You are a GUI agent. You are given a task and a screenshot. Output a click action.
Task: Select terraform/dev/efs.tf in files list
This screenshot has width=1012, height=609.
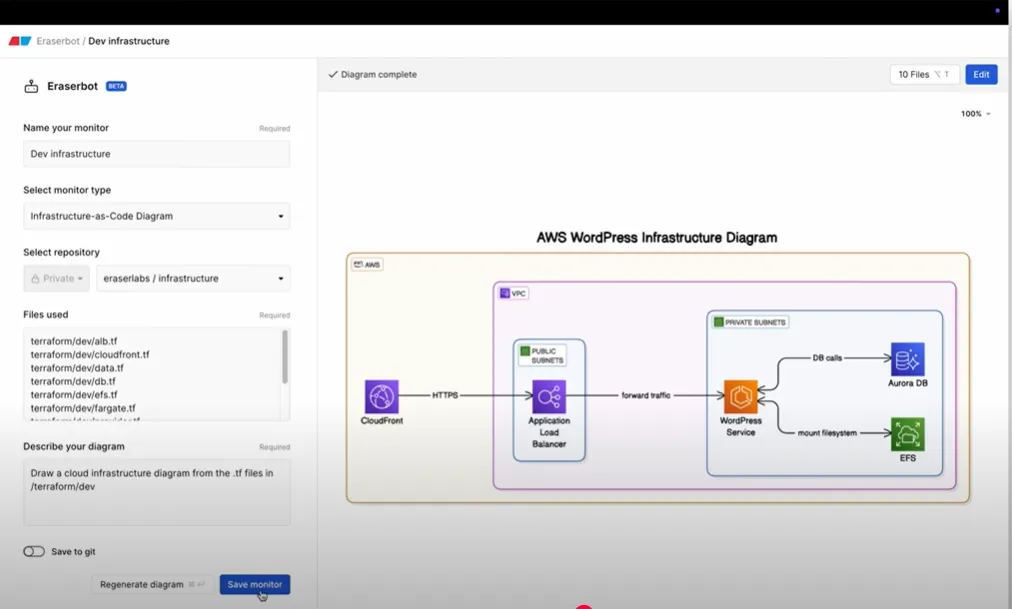(x=74, y=395)
